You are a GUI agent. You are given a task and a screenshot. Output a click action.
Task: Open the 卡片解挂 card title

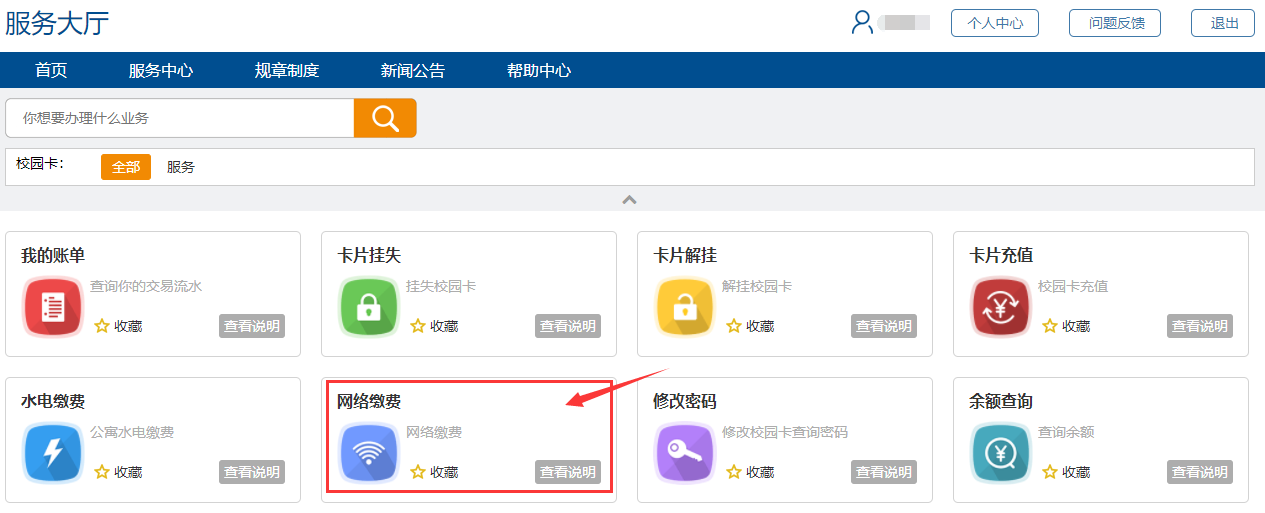tap(685, 256)
